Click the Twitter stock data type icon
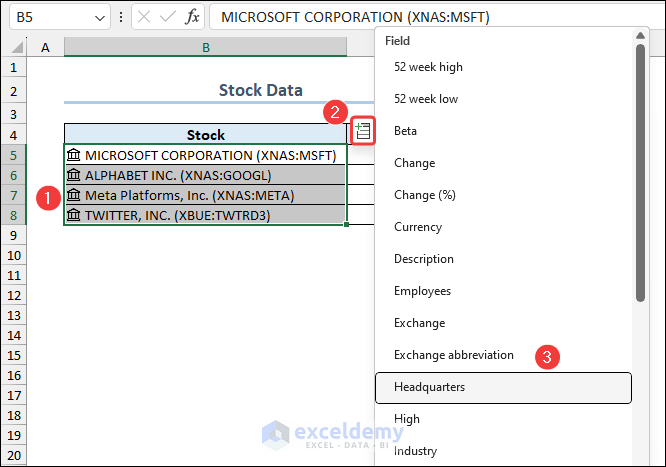This screenshot has width=666, height=467. [x=74, y=215]
